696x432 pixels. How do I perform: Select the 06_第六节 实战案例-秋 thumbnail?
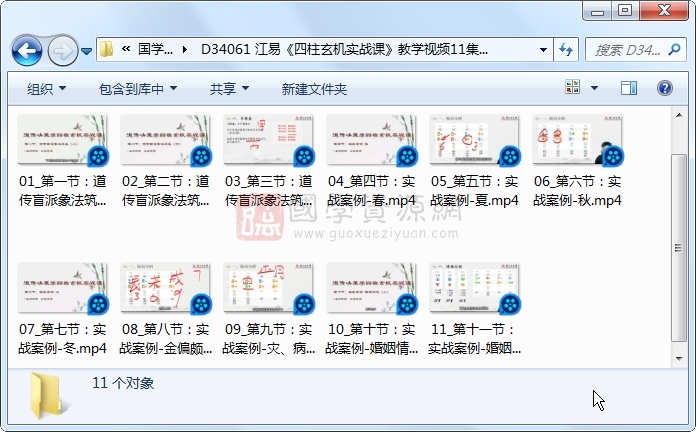point(577,140)
